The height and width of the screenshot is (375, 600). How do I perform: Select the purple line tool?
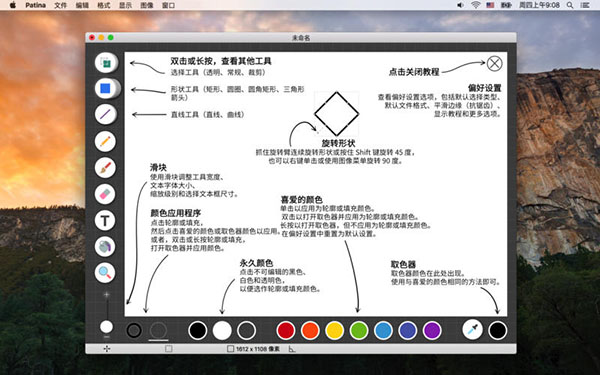click(105, 114)
